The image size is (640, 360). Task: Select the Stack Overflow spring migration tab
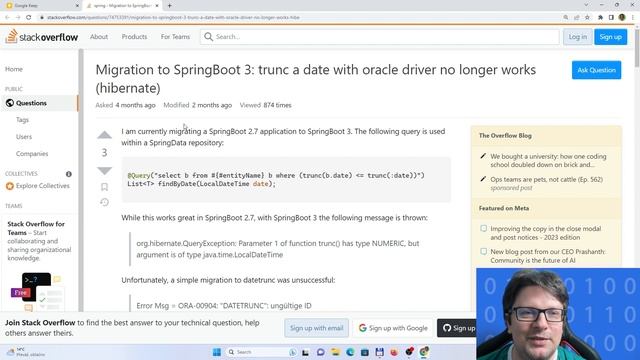pyautogui.click(x=122, y=6)
